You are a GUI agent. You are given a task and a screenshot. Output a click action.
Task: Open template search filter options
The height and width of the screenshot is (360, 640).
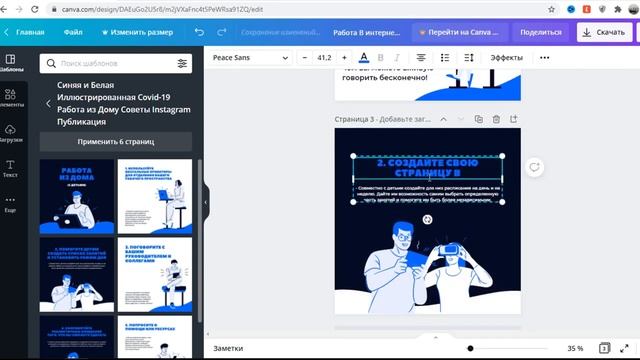[182, 63]
